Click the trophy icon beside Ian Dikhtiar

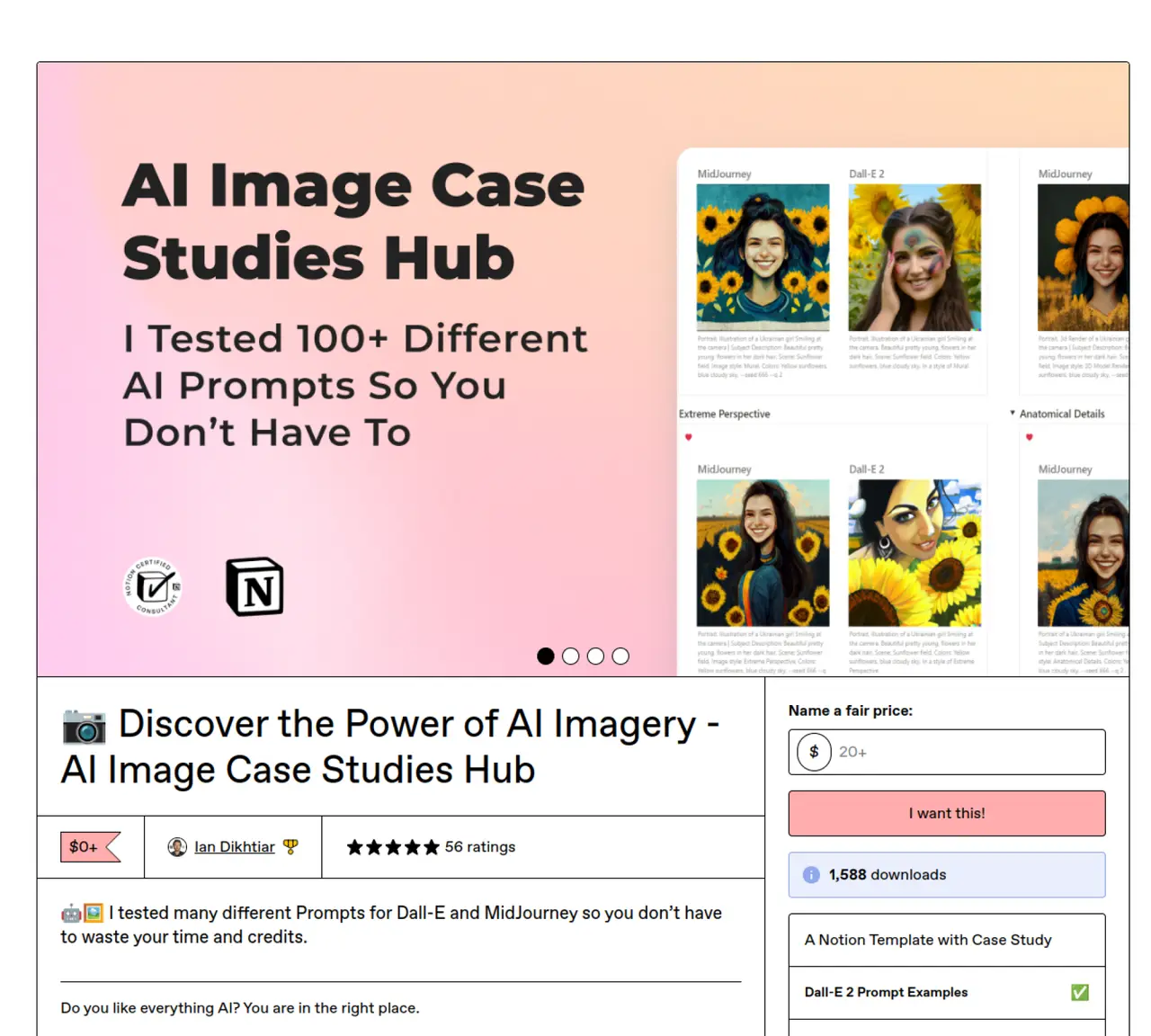tap(290, 846)
